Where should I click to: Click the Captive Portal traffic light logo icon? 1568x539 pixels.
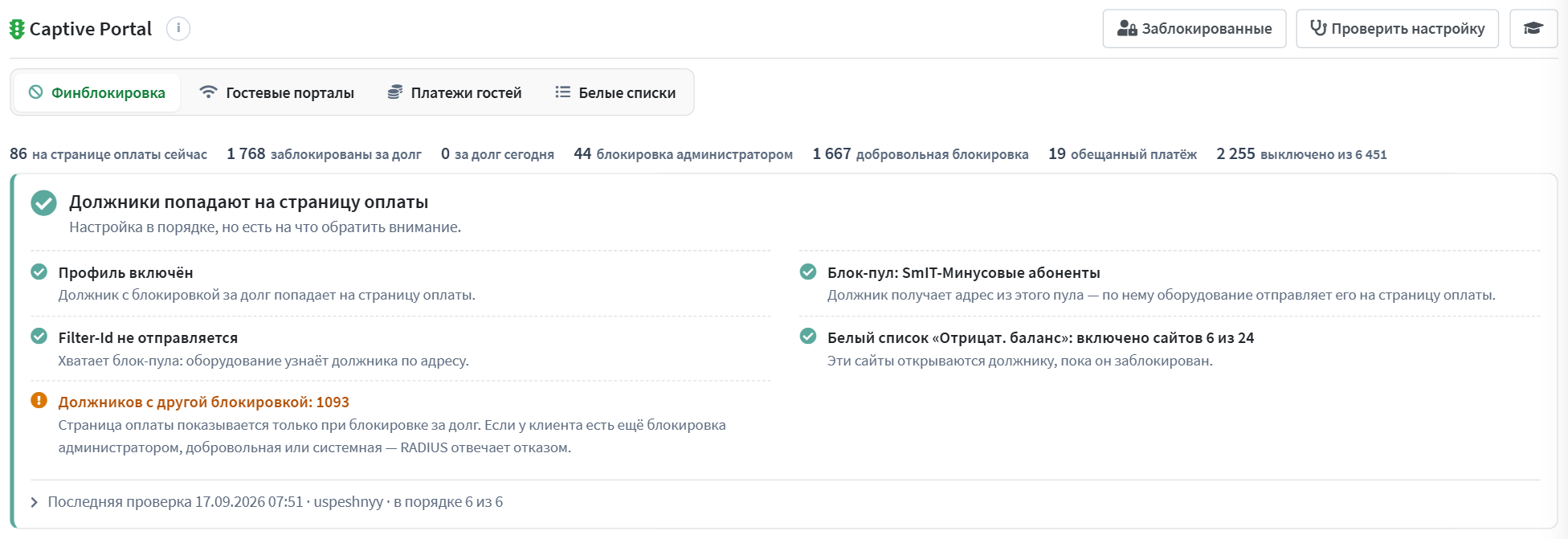click(17, 29)
